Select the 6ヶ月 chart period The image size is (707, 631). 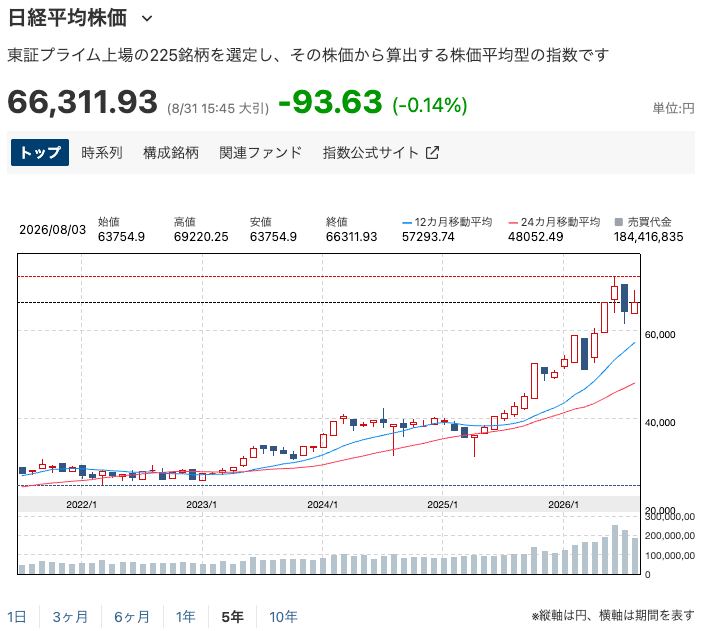point(132,617)
